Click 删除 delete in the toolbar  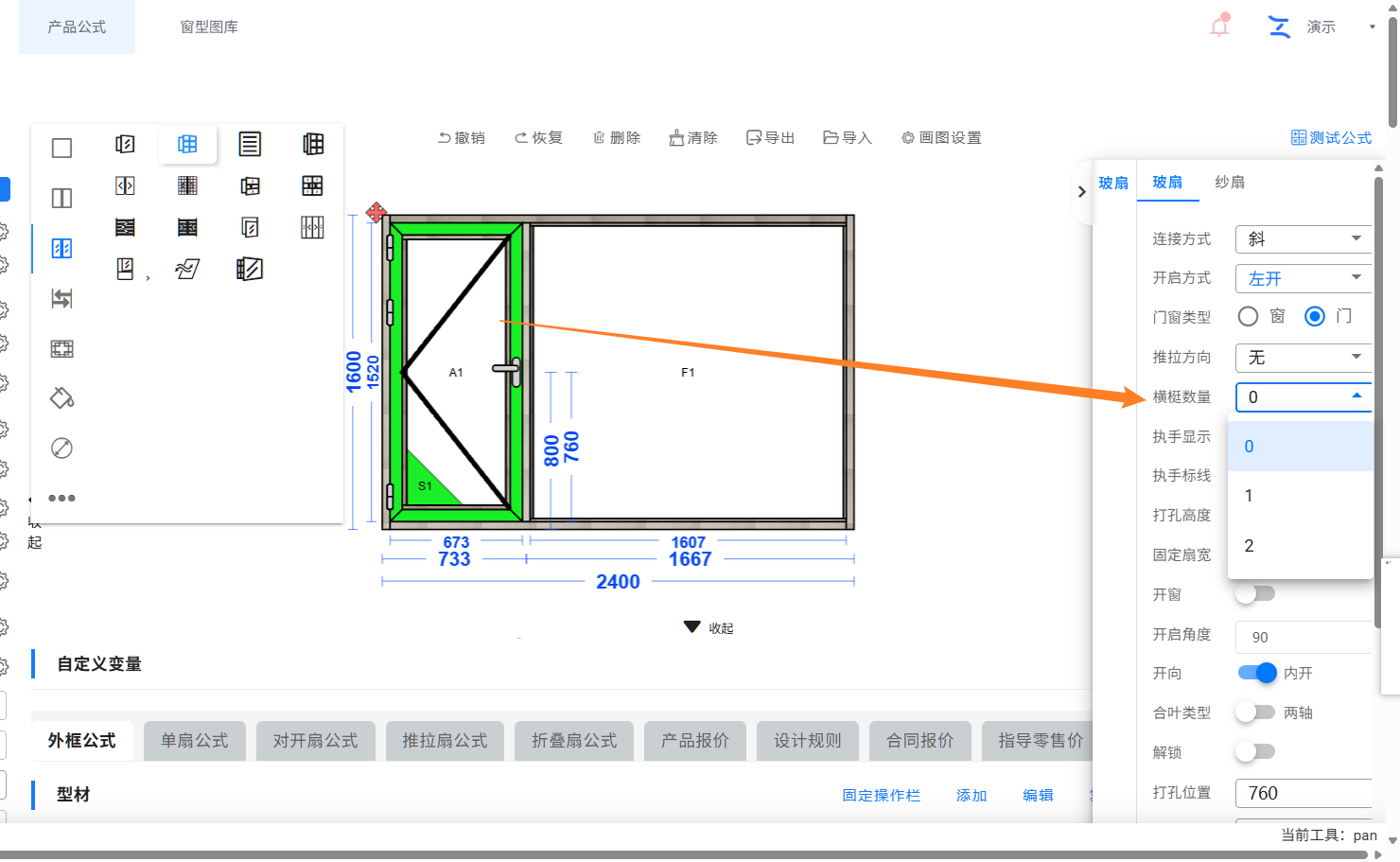pos(617,137)
